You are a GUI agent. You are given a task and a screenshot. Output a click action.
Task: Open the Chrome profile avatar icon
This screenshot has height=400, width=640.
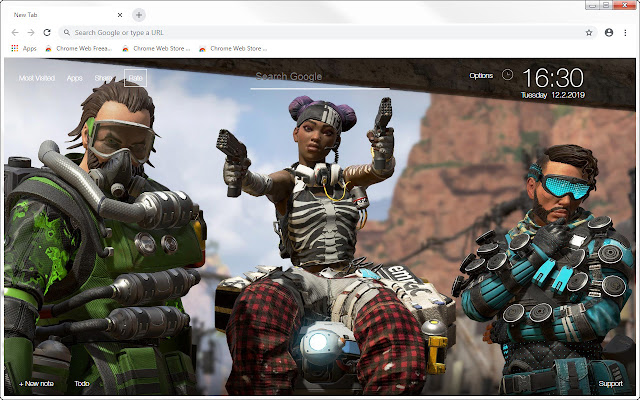[x=609, y=33]
